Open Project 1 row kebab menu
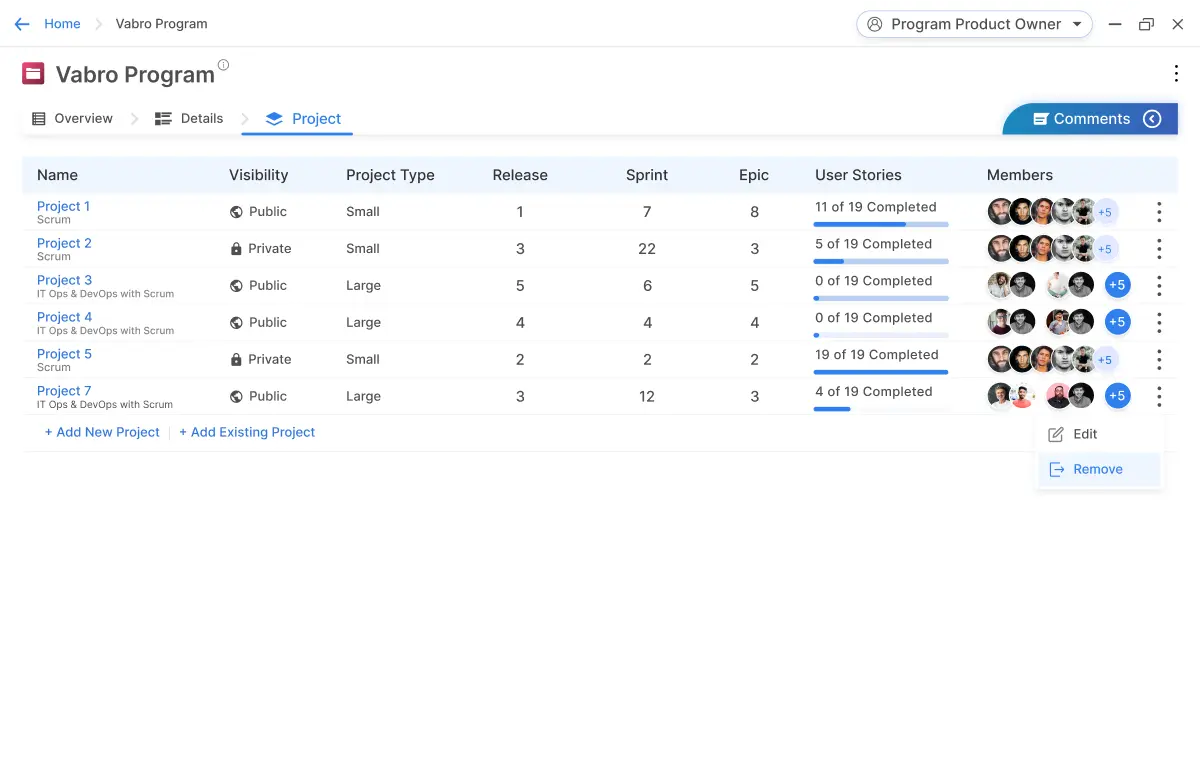The height and width of the screenshot is (761, 1200). coord(1159,212)
